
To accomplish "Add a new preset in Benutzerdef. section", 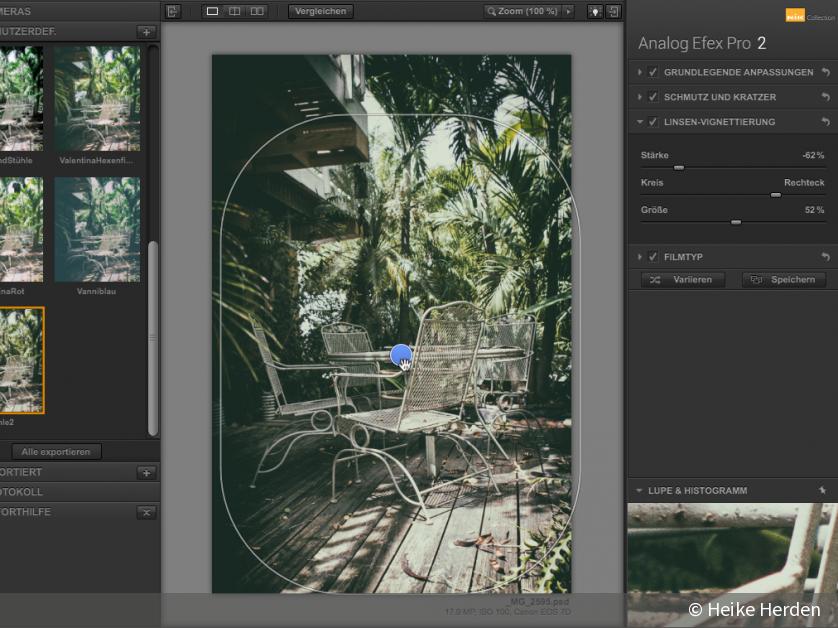I will click(146, 32).
